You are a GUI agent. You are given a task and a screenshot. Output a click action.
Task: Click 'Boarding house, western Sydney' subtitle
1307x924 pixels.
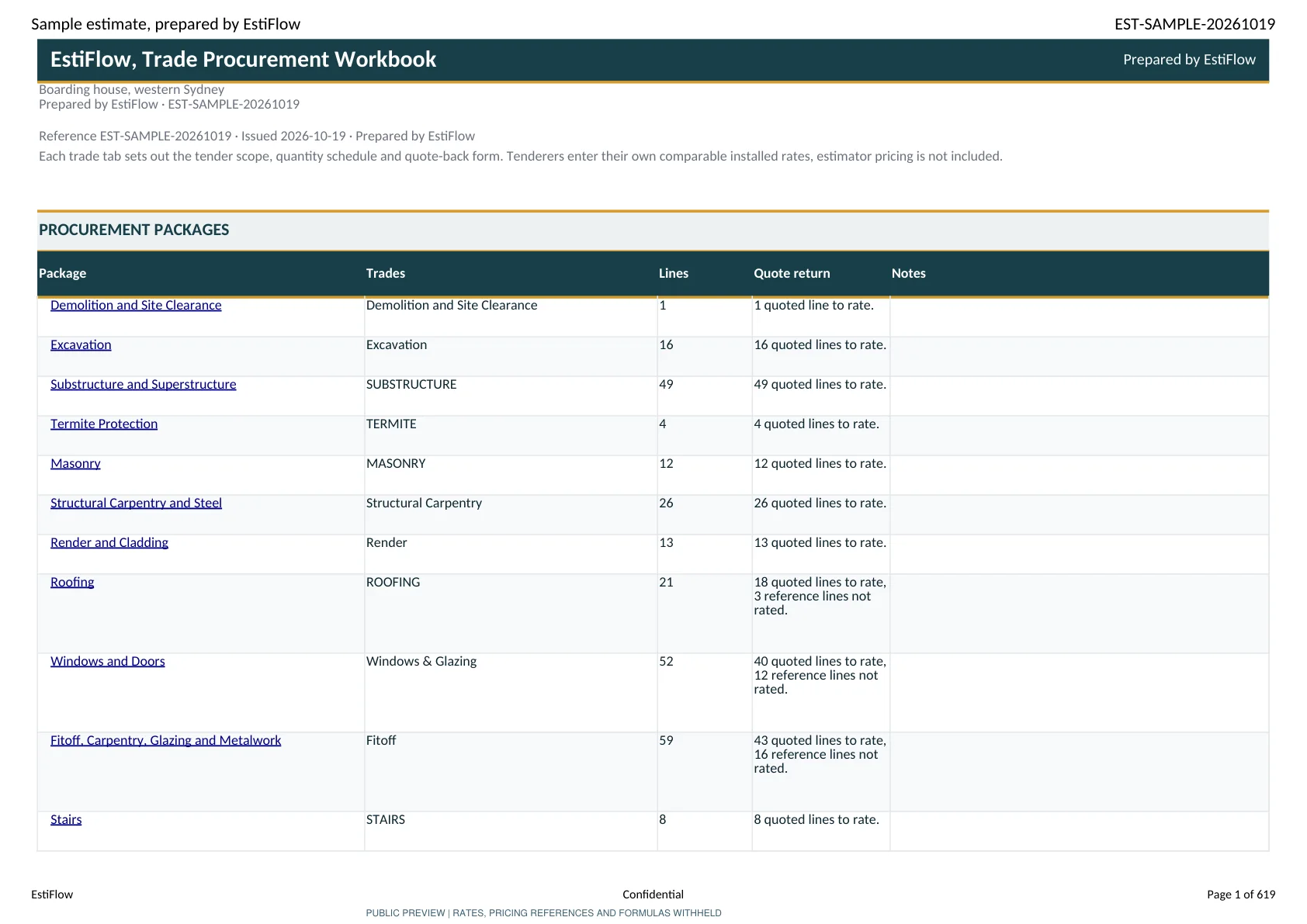(131, 89)
